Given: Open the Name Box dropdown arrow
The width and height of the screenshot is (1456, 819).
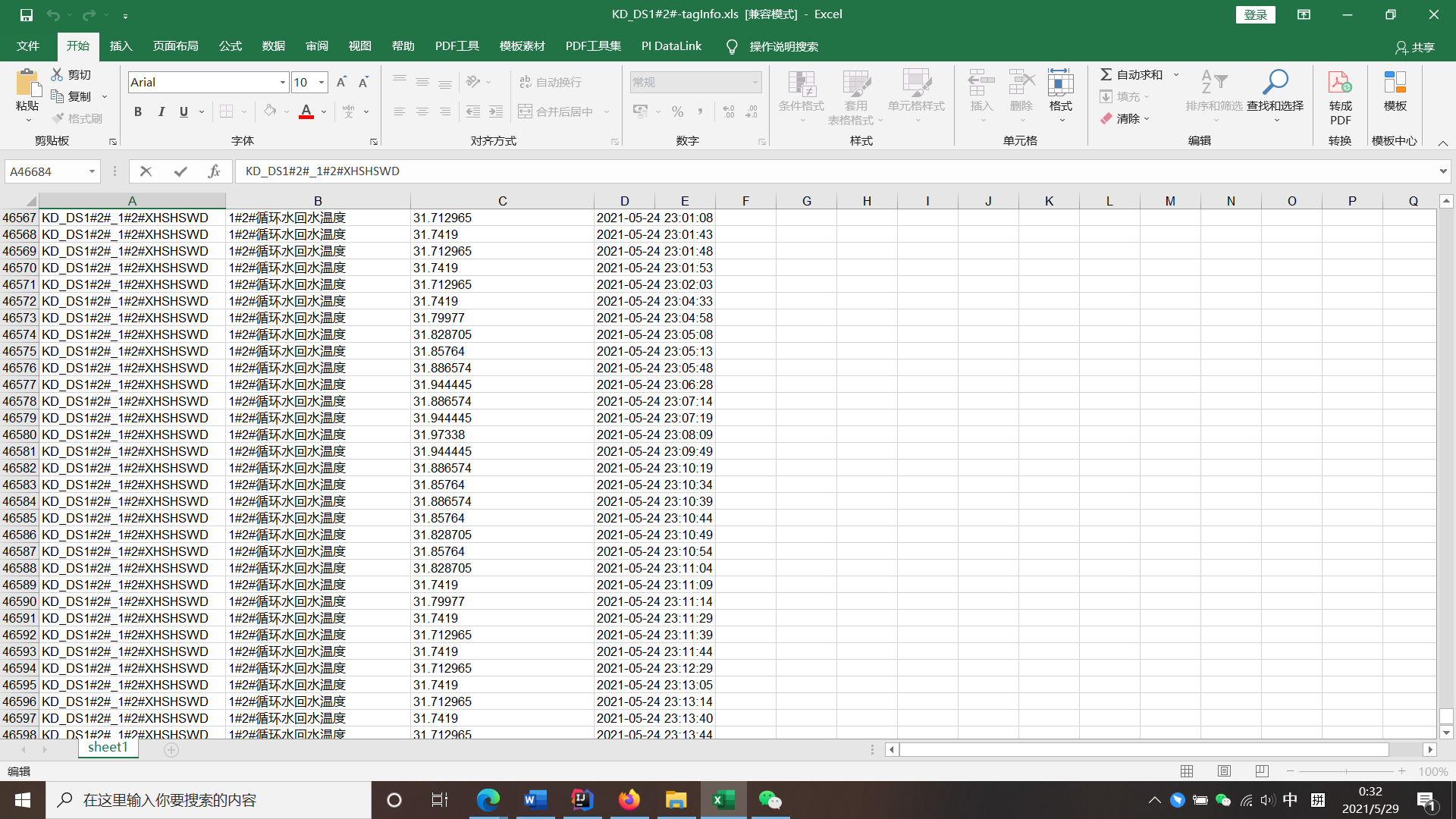Looking at the screenshot, I should pos(92,171).
